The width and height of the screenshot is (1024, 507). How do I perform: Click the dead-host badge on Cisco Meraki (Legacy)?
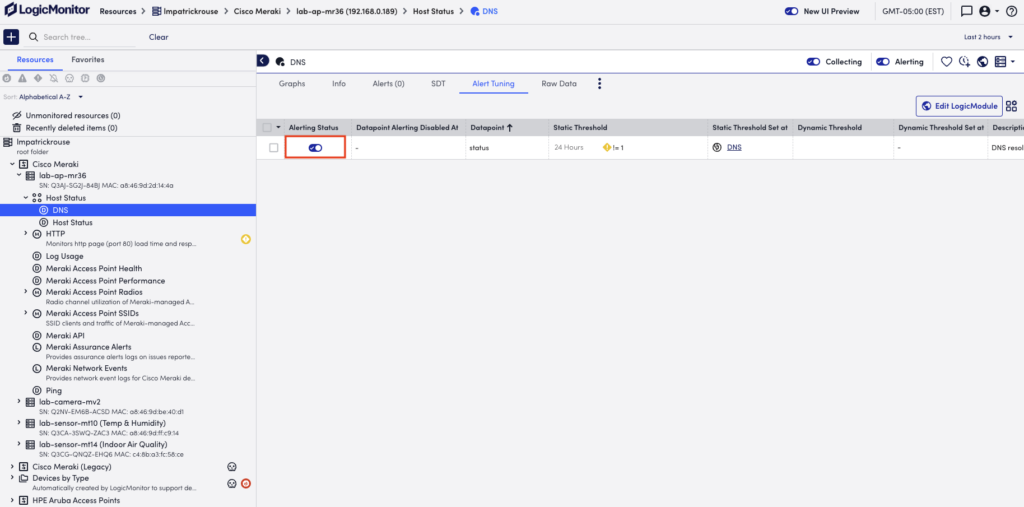click(x=231, y=466)
